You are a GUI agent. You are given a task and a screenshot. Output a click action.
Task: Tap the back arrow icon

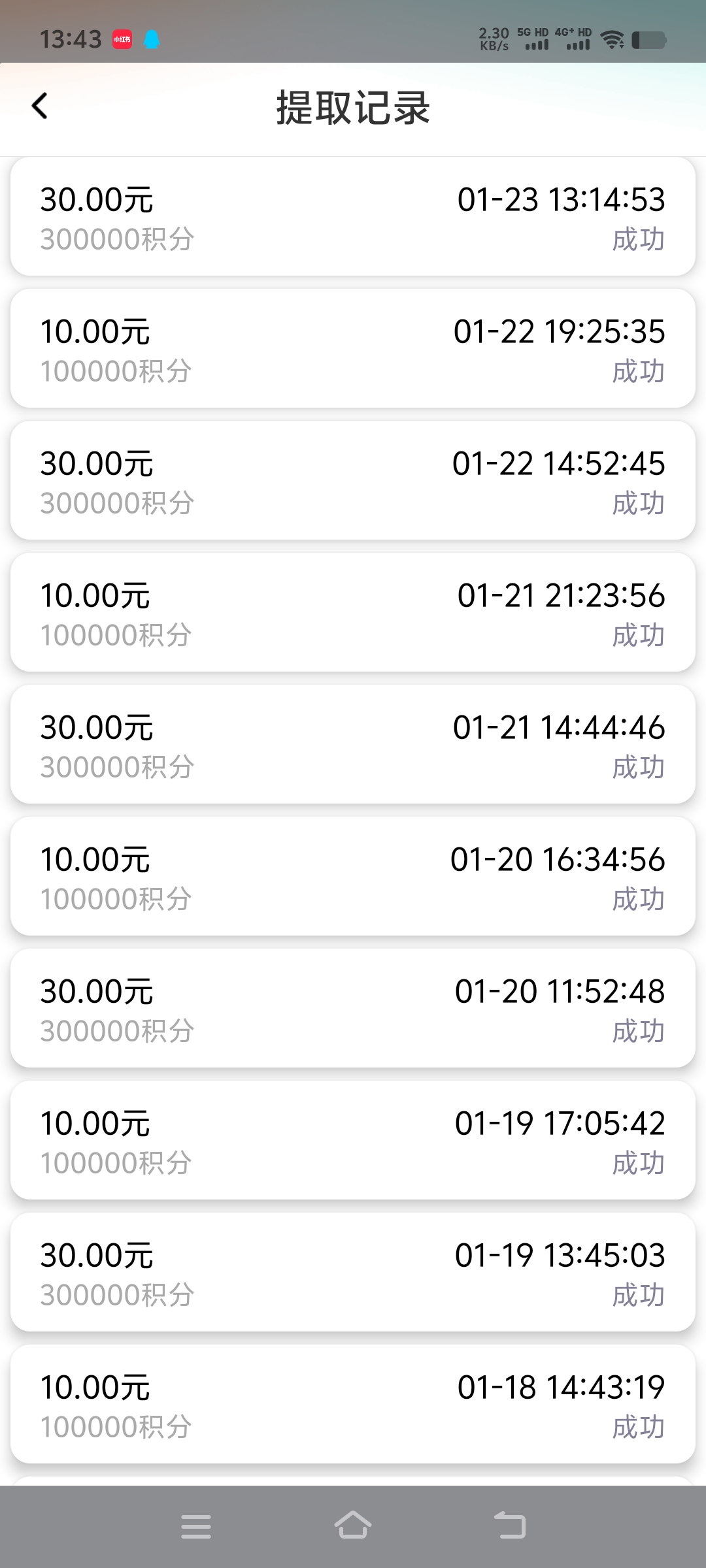click(x=40, y=106)
